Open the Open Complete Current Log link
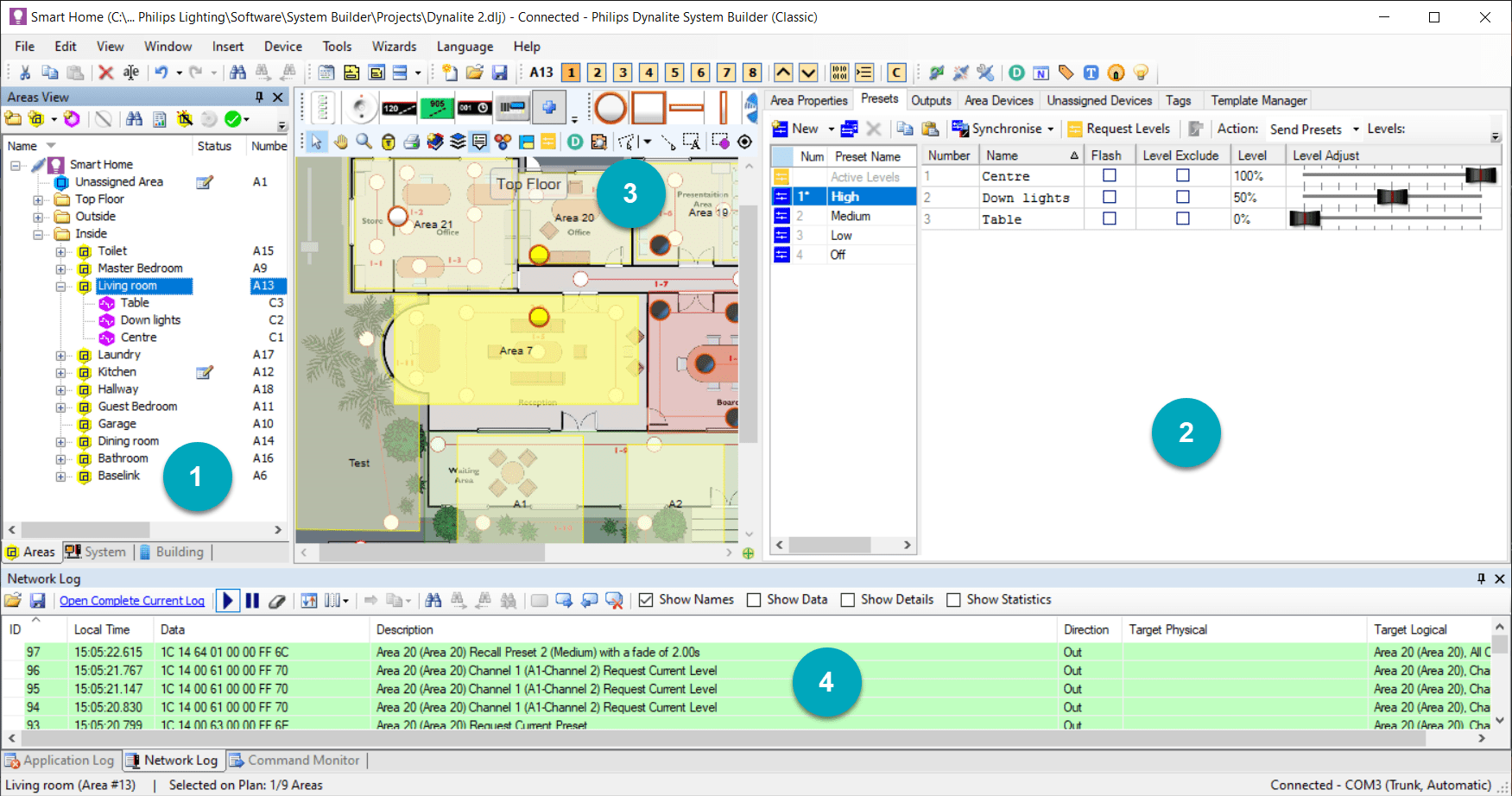Viewport: 1512px width, 796px height. pos(132,601)
